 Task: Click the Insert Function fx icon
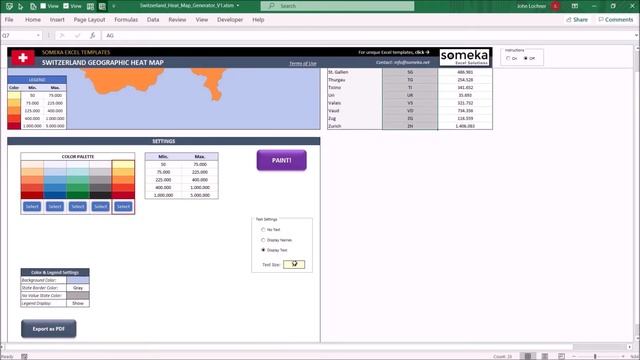[93, 36]
